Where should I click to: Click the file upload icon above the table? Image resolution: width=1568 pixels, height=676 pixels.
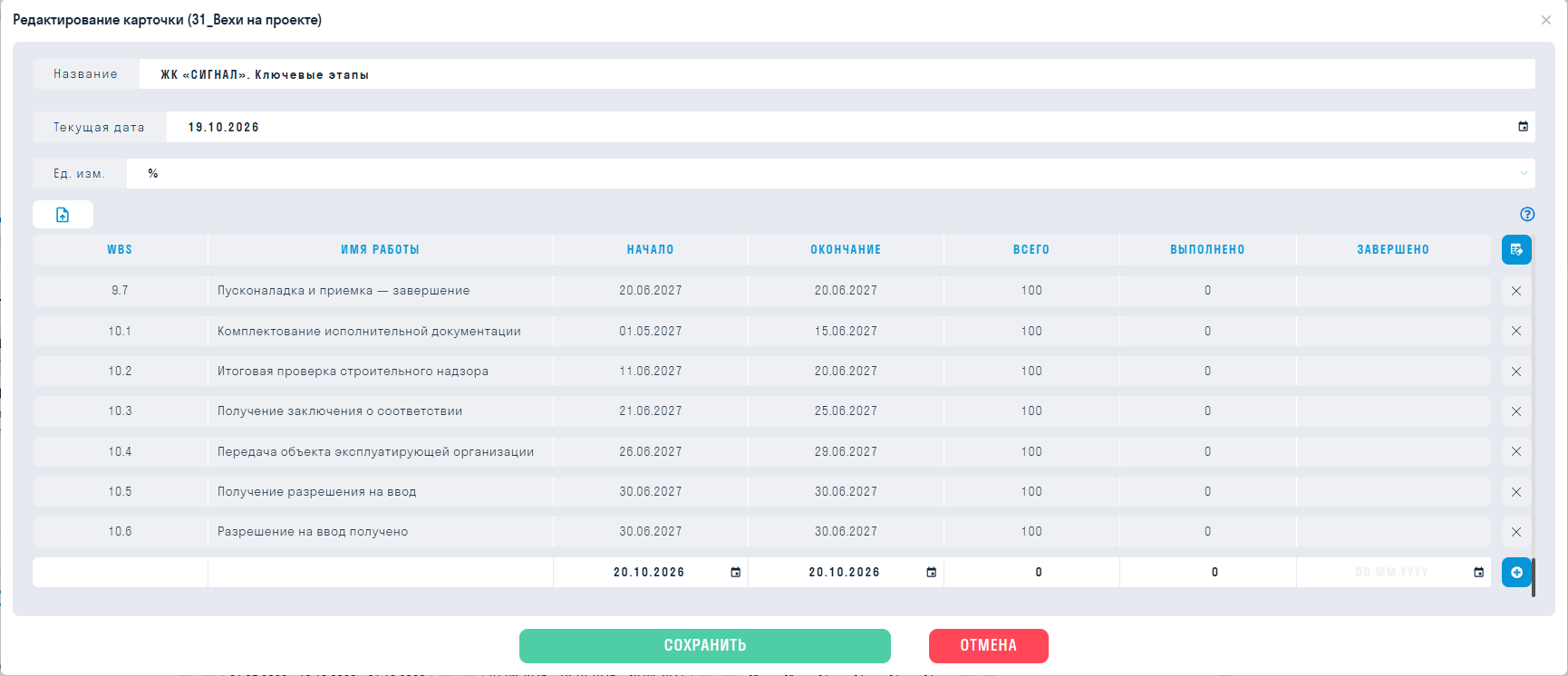[x=63, y=215]
